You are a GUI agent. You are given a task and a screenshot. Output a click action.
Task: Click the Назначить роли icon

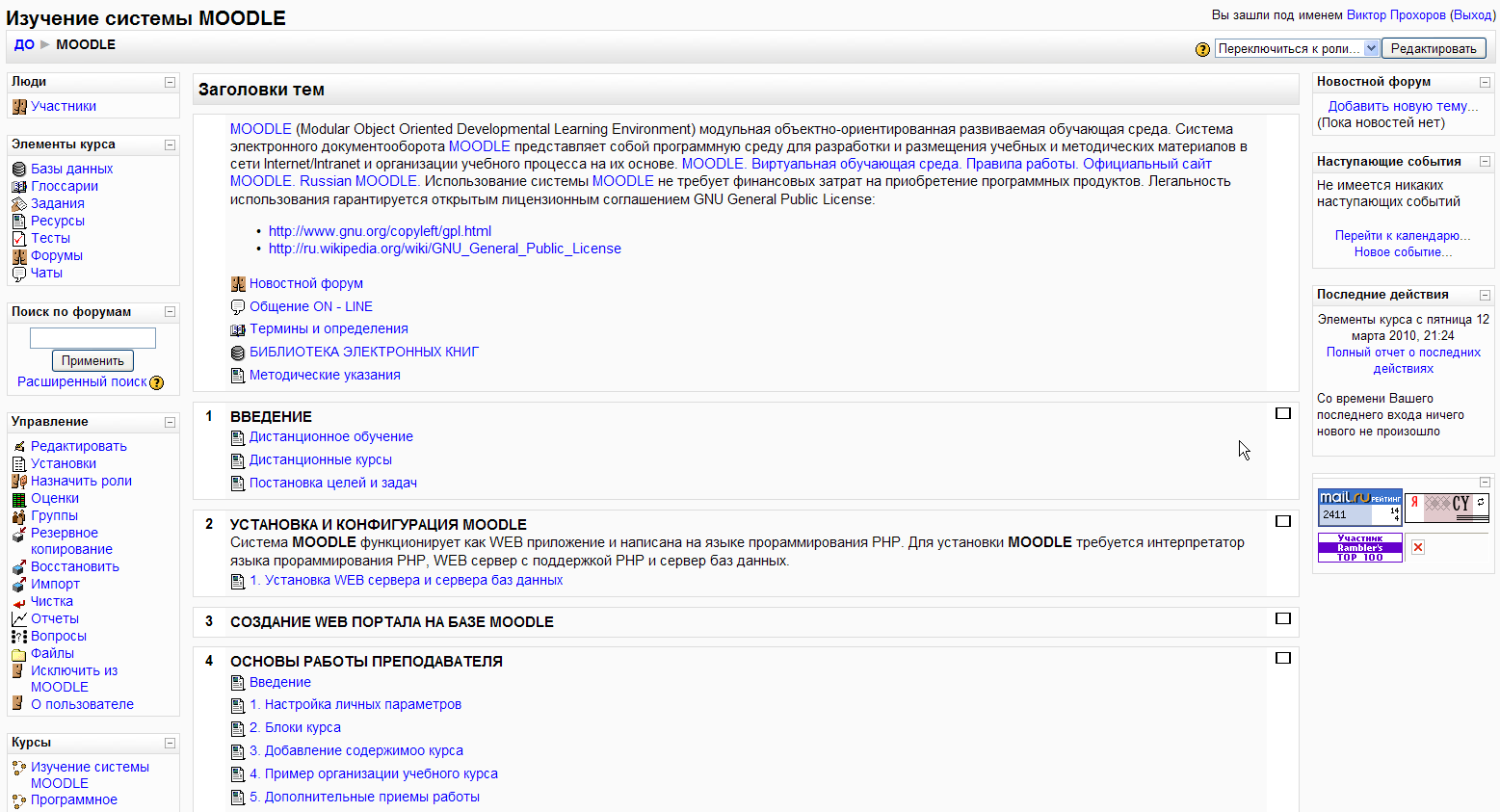19,482
